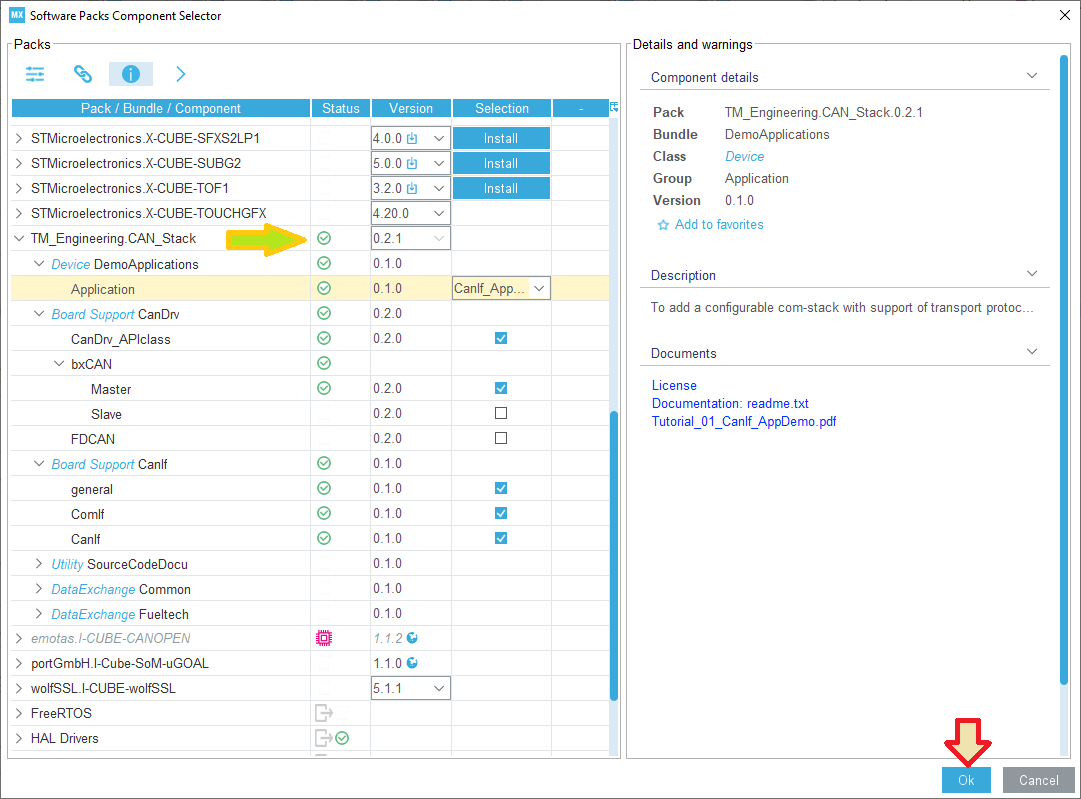Screen dimensions: 1081x799
Task: Click emotas I-CUBE-CANOPEN pink chip status icon
Action: (x=324, y=638)
